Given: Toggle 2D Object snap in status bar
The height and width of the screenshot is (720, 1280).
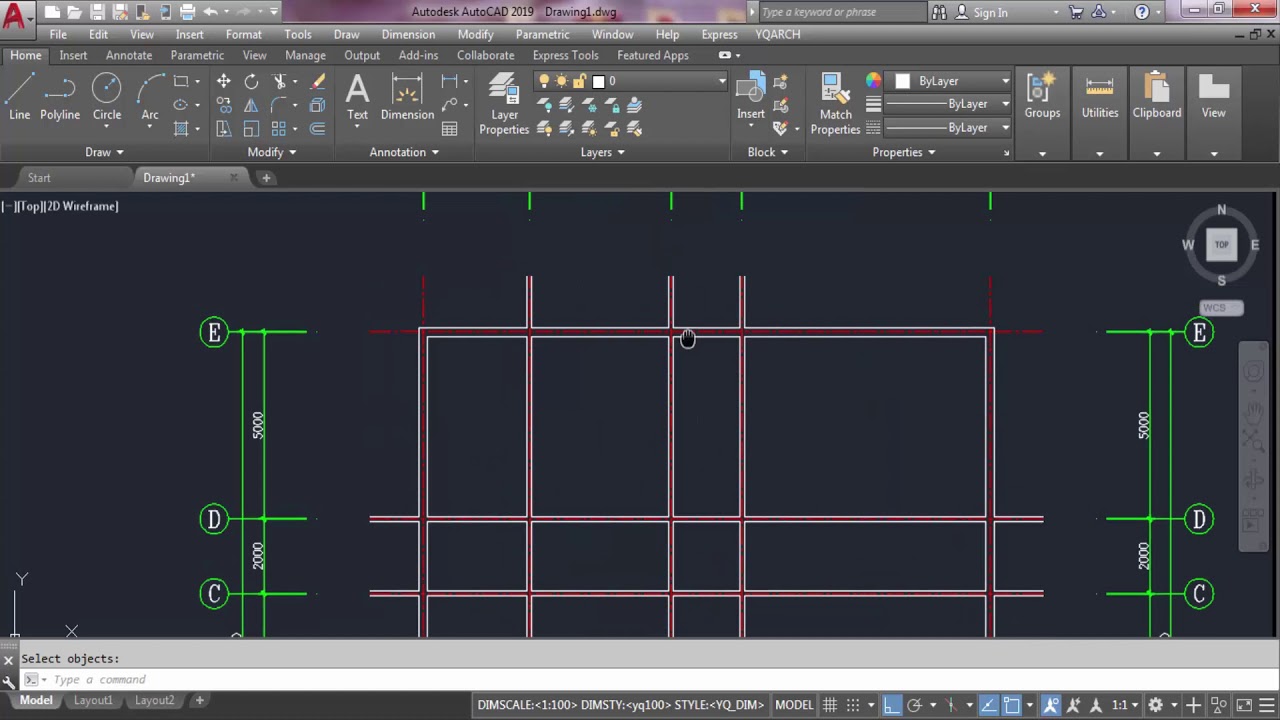Looking at the screenshot, I should [1012, 705].
